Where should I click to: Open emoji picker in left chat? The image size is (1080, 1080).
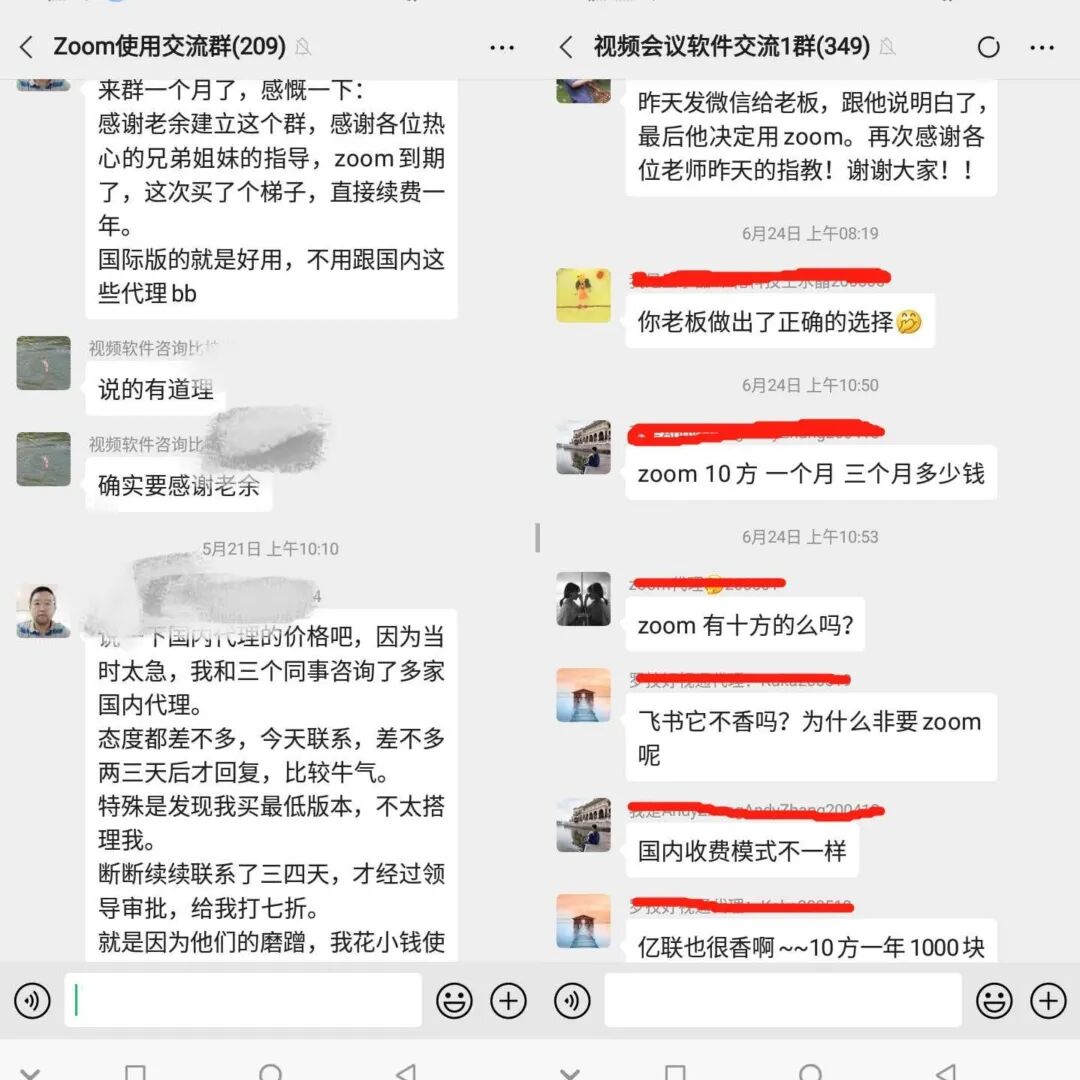pyautogui.click(x=455, y=1000)
